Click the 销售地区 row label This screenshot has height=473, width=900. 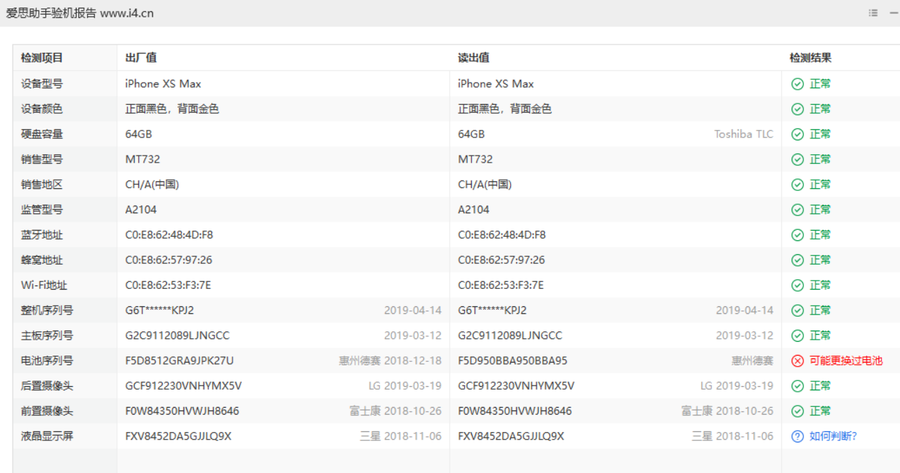pos(42,184)
